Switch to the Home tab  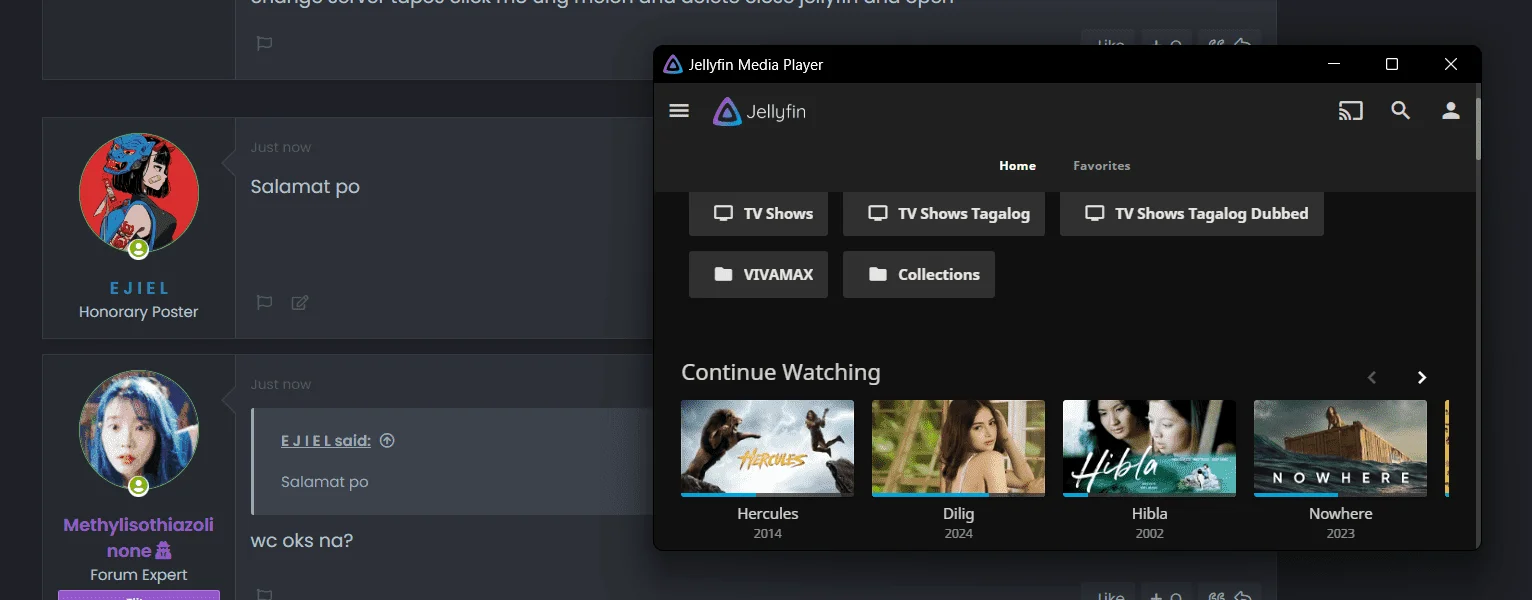click(1017, 166)
